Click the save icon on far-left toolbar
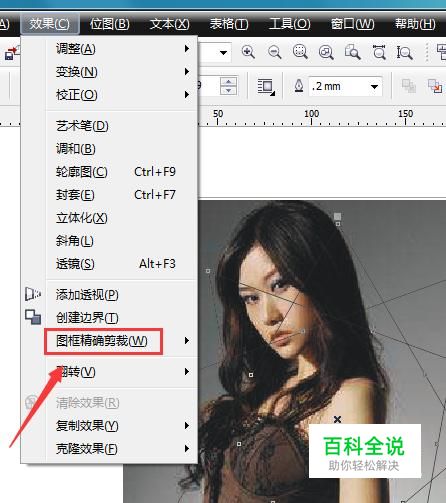 pyautogui.click(x=11, y=53)
